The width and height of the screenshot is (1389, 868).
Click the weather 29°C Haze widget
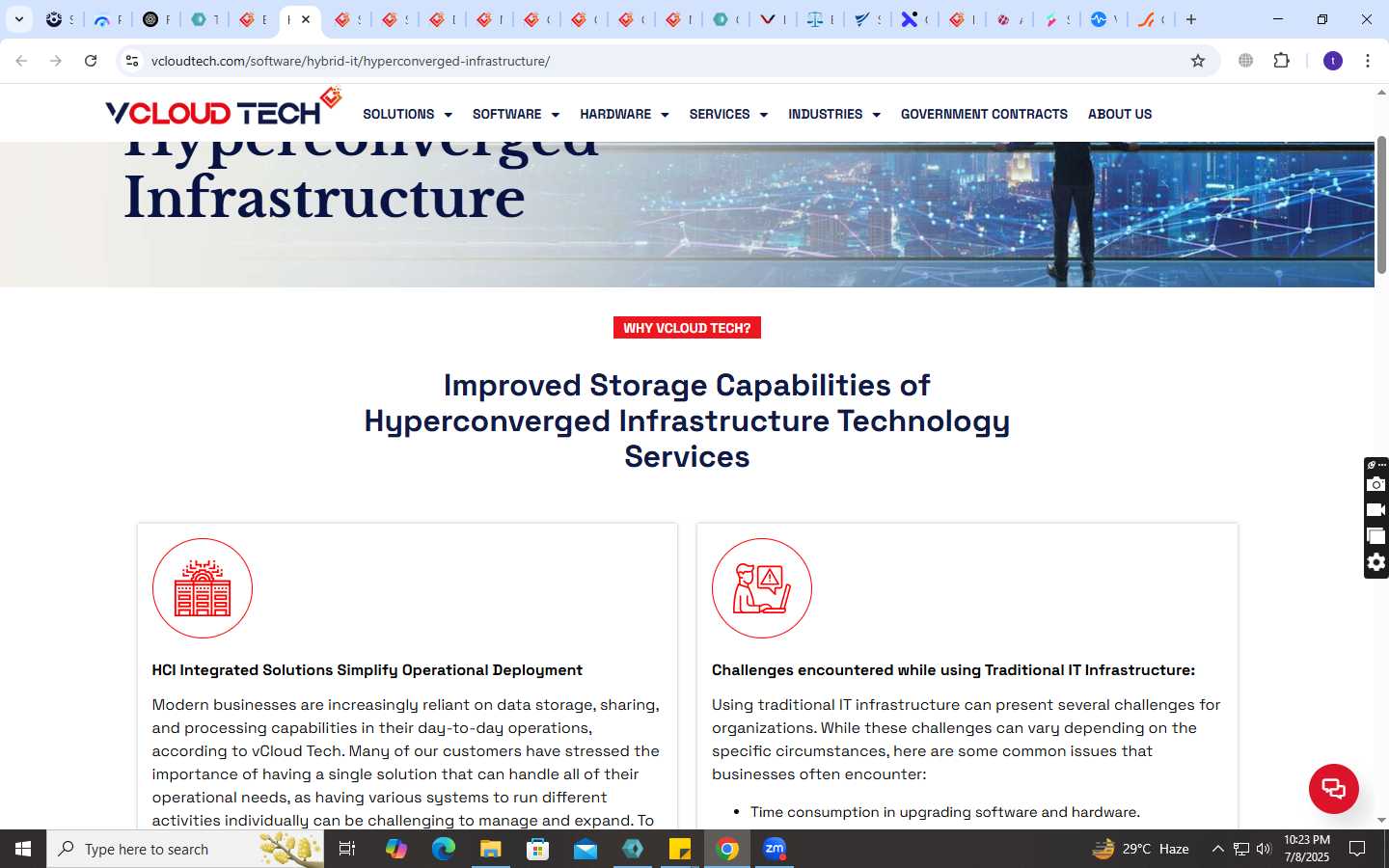pos(1140,849)
